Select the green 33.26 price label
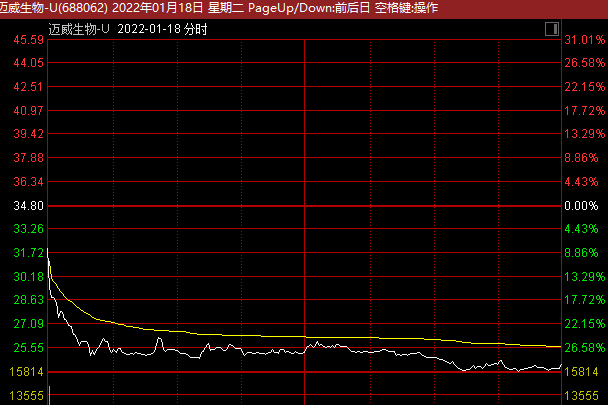 coord(29,229)
